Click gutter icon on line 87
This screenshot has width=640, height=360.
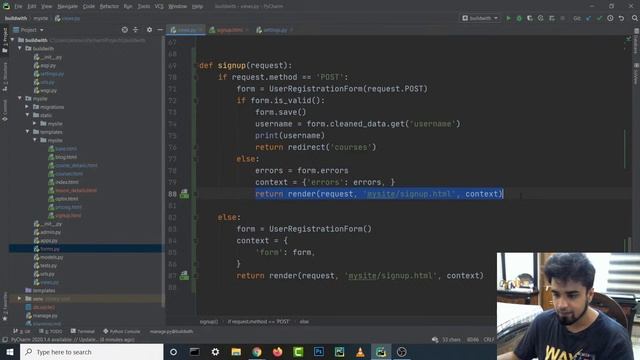[184, 276]
